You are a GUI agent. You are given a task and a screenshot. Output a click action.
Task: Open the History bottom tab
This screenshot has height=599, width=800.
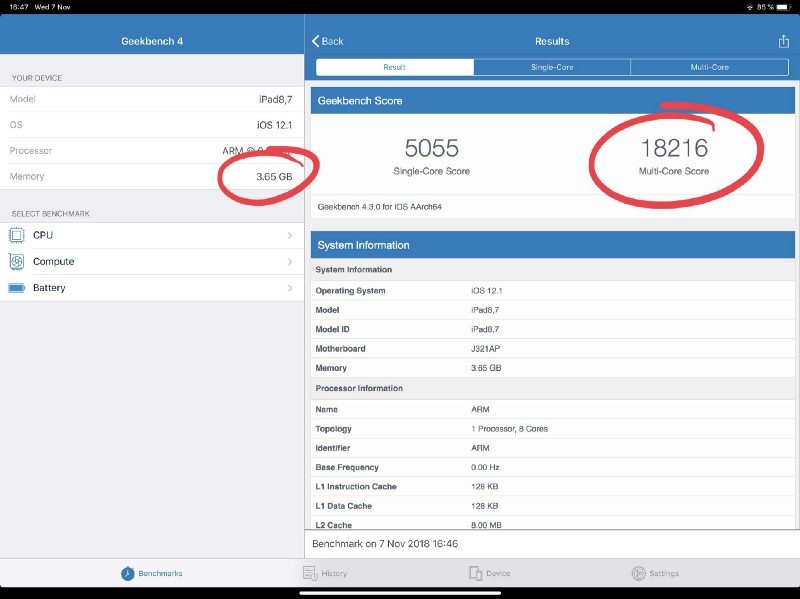coord(325,573)
